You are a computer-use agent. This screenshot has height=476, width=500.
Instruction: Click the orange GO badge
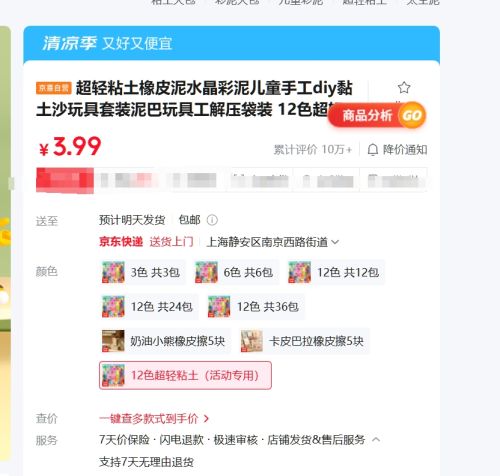(x=412, y=115)
